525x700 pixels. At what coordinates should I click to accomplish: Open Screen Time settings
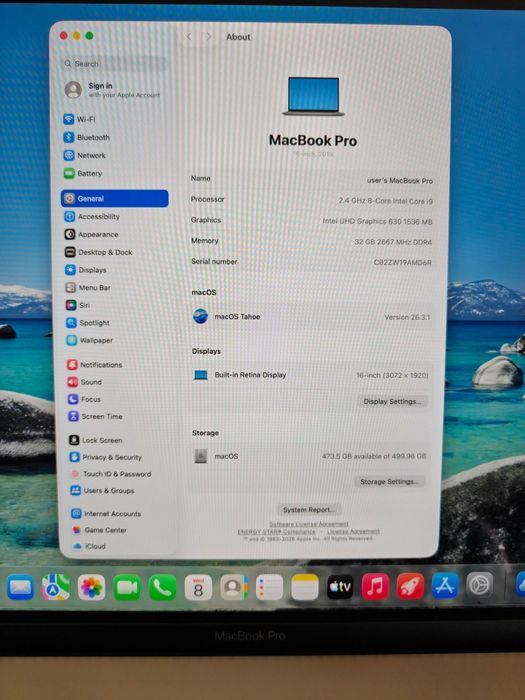tap(96, 416)
